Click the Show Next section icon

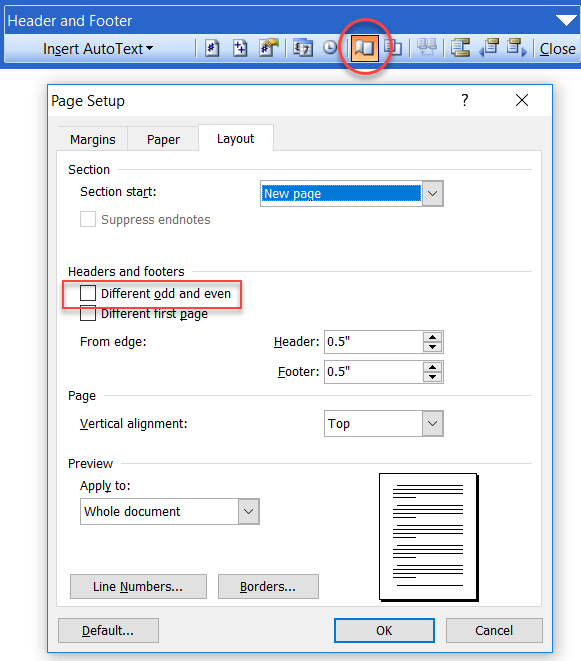pos(517,48)
